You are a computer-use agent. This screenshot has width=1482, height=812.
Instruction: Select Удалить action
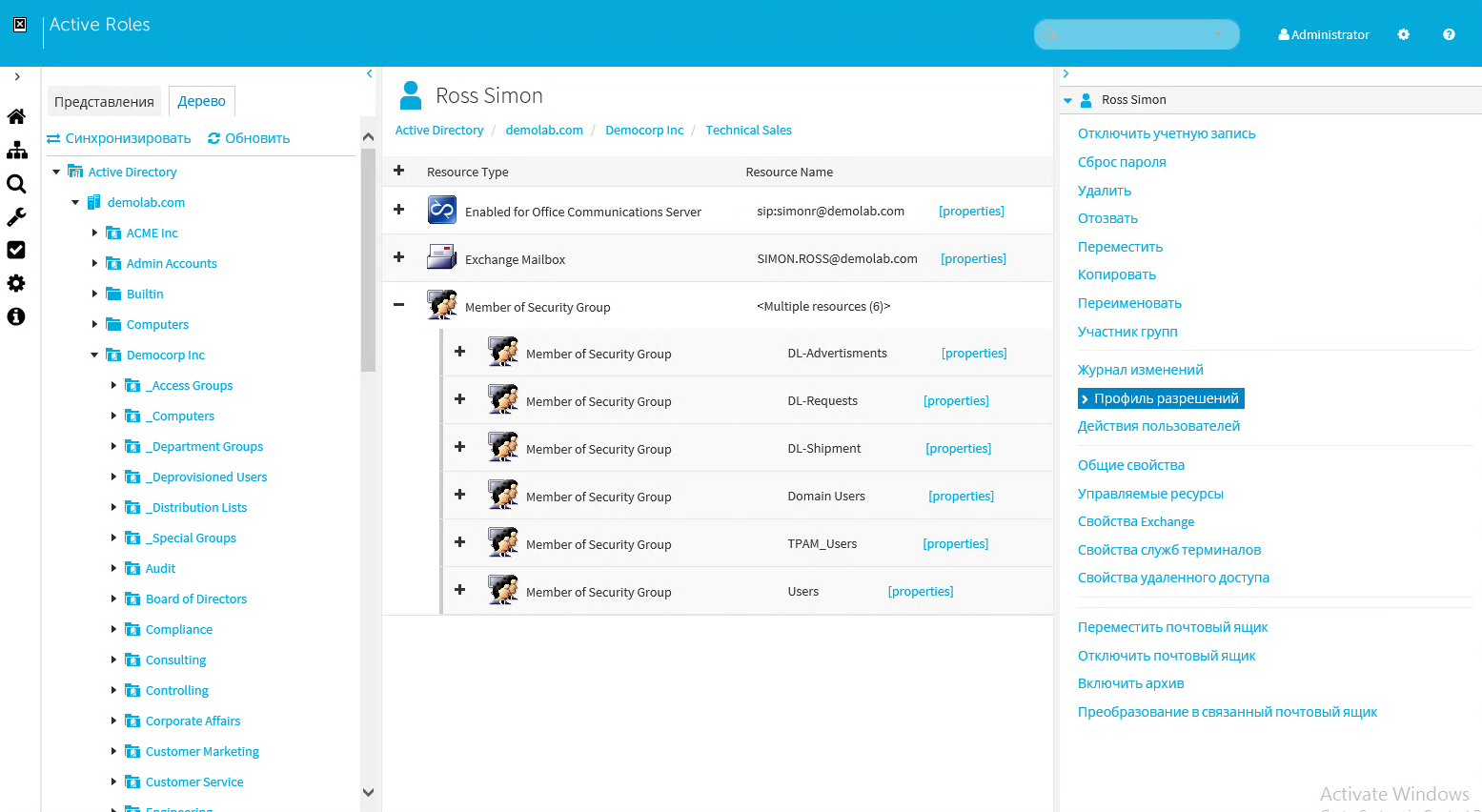coord(1105,191)
